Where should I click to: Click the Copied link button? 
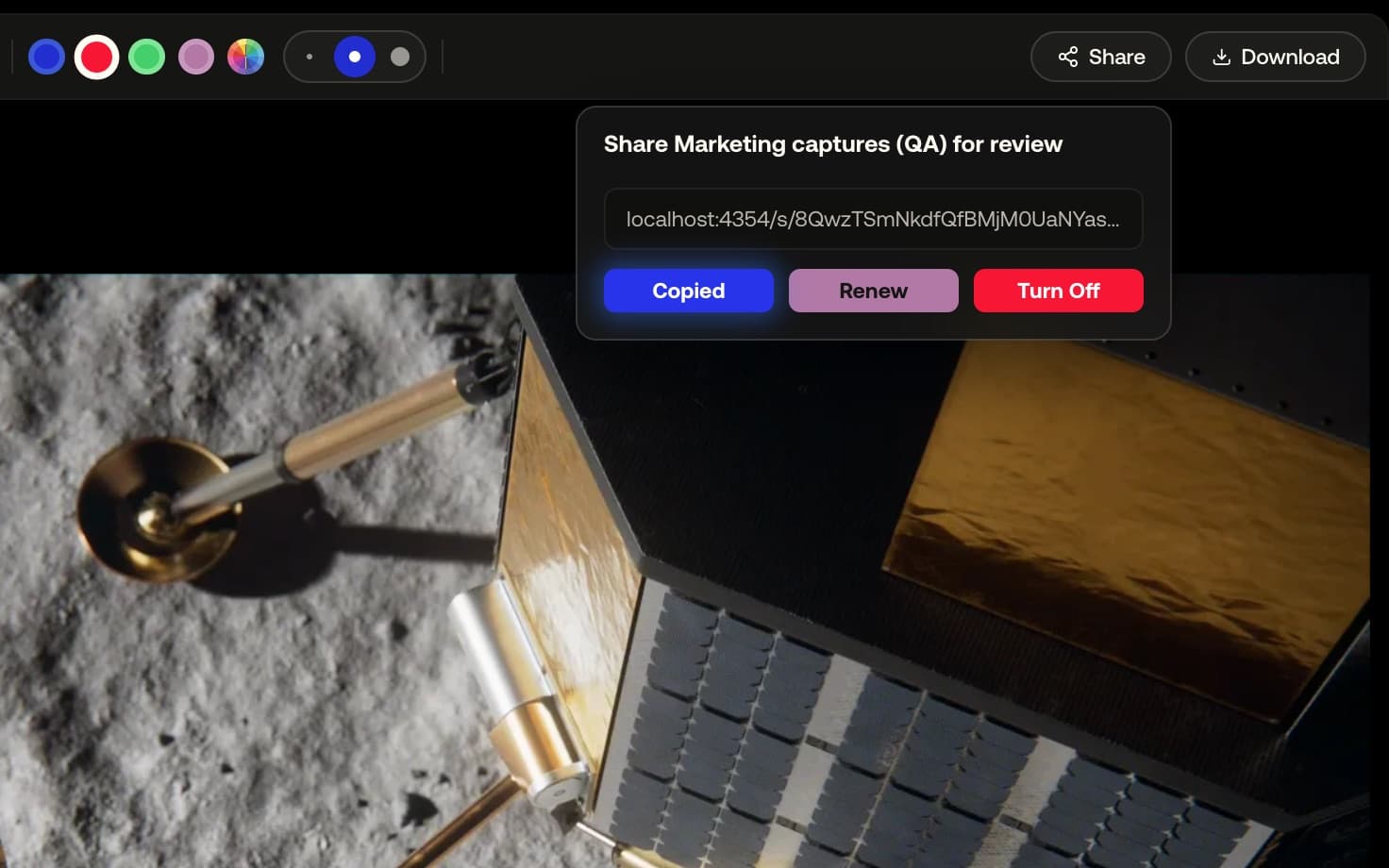click(689, 291)
